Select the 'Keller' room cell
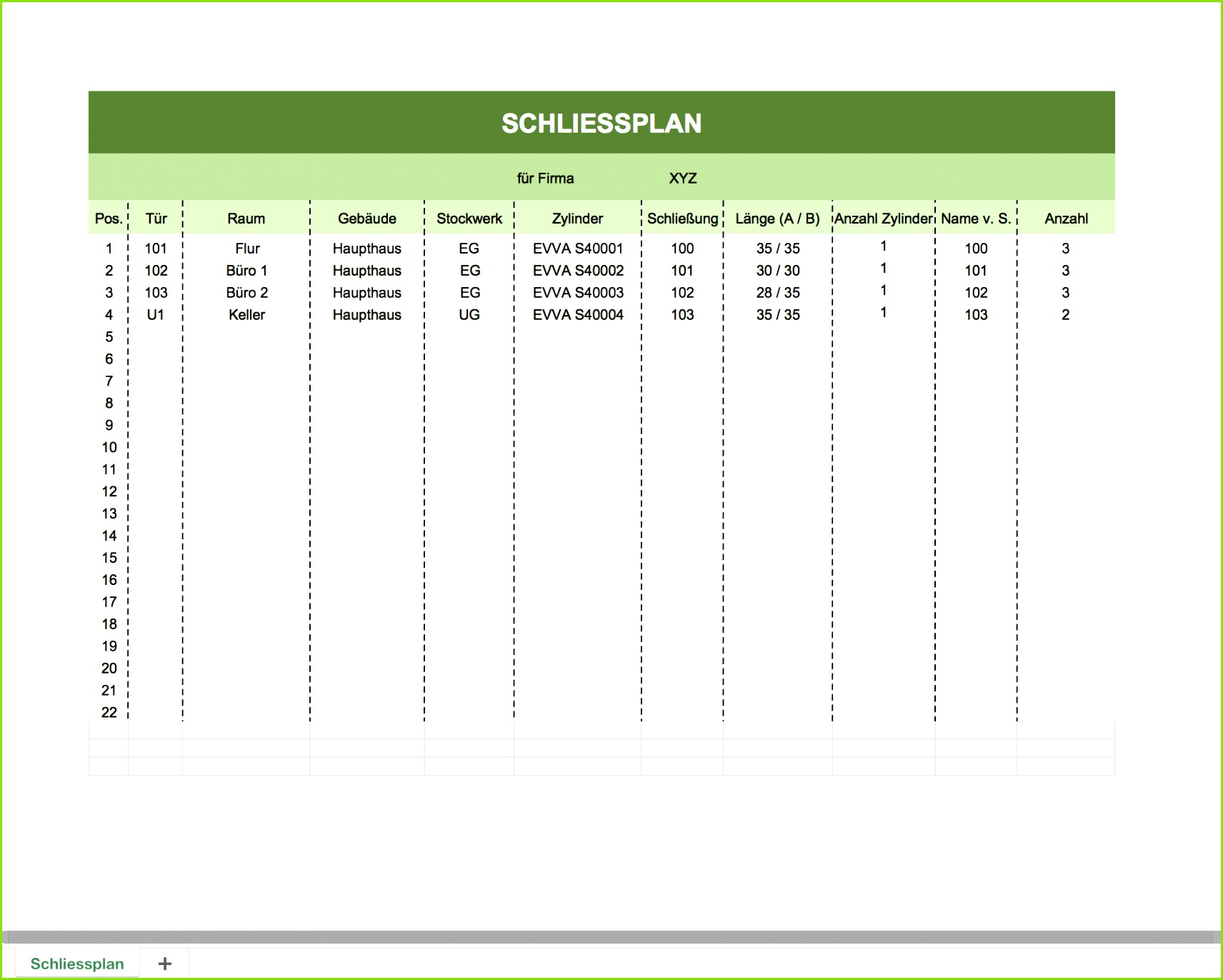 [x=246, y=314]
